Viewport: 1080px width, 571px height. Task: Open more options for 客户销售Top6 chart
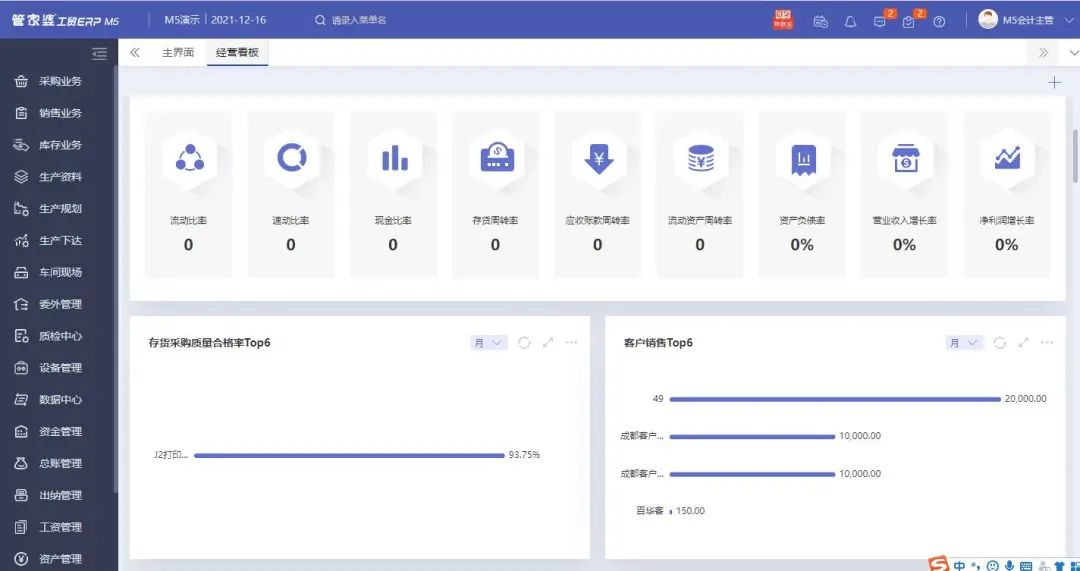[x=1047, y=343]
